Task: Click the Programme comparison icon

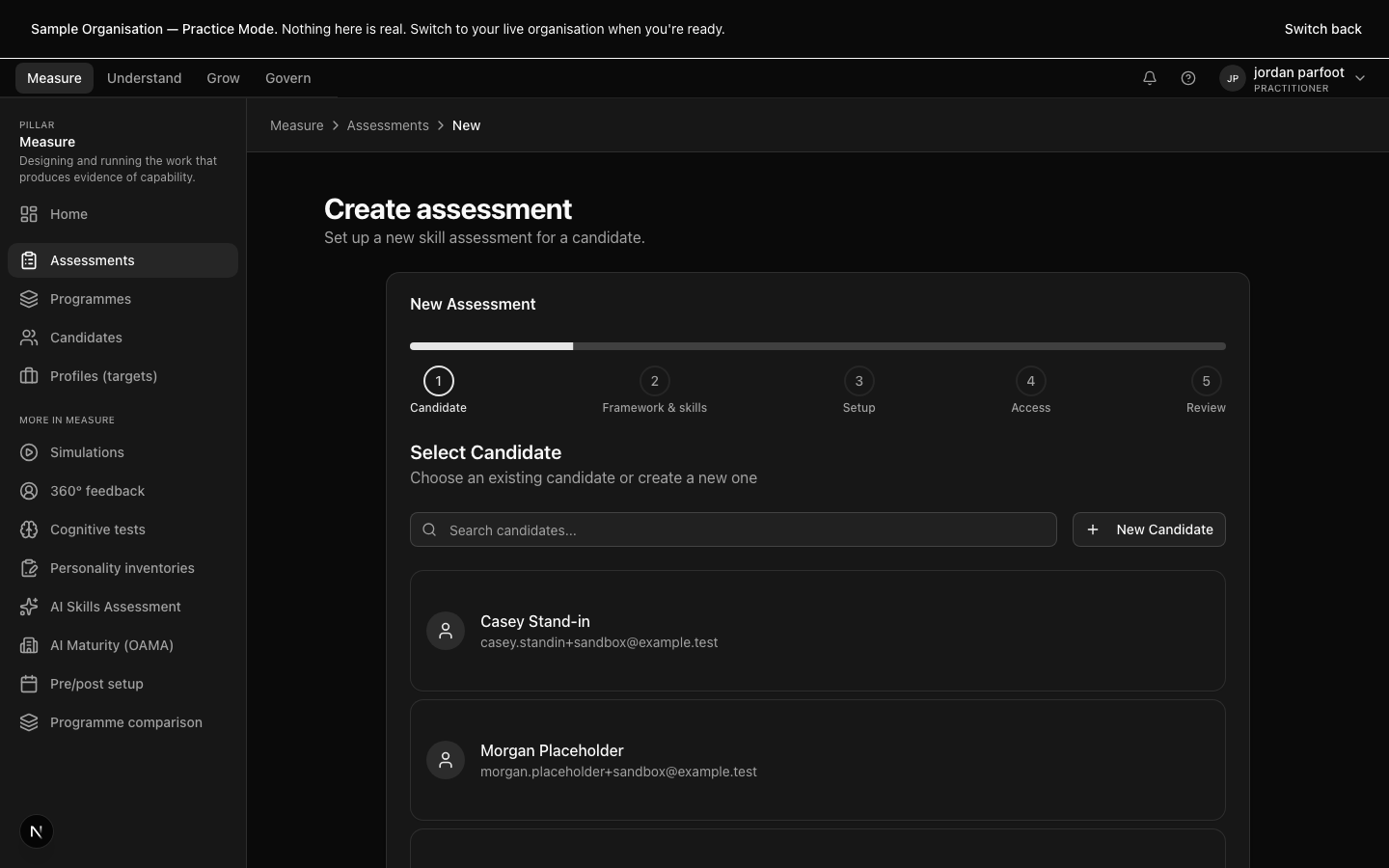Action: point(29,722)
